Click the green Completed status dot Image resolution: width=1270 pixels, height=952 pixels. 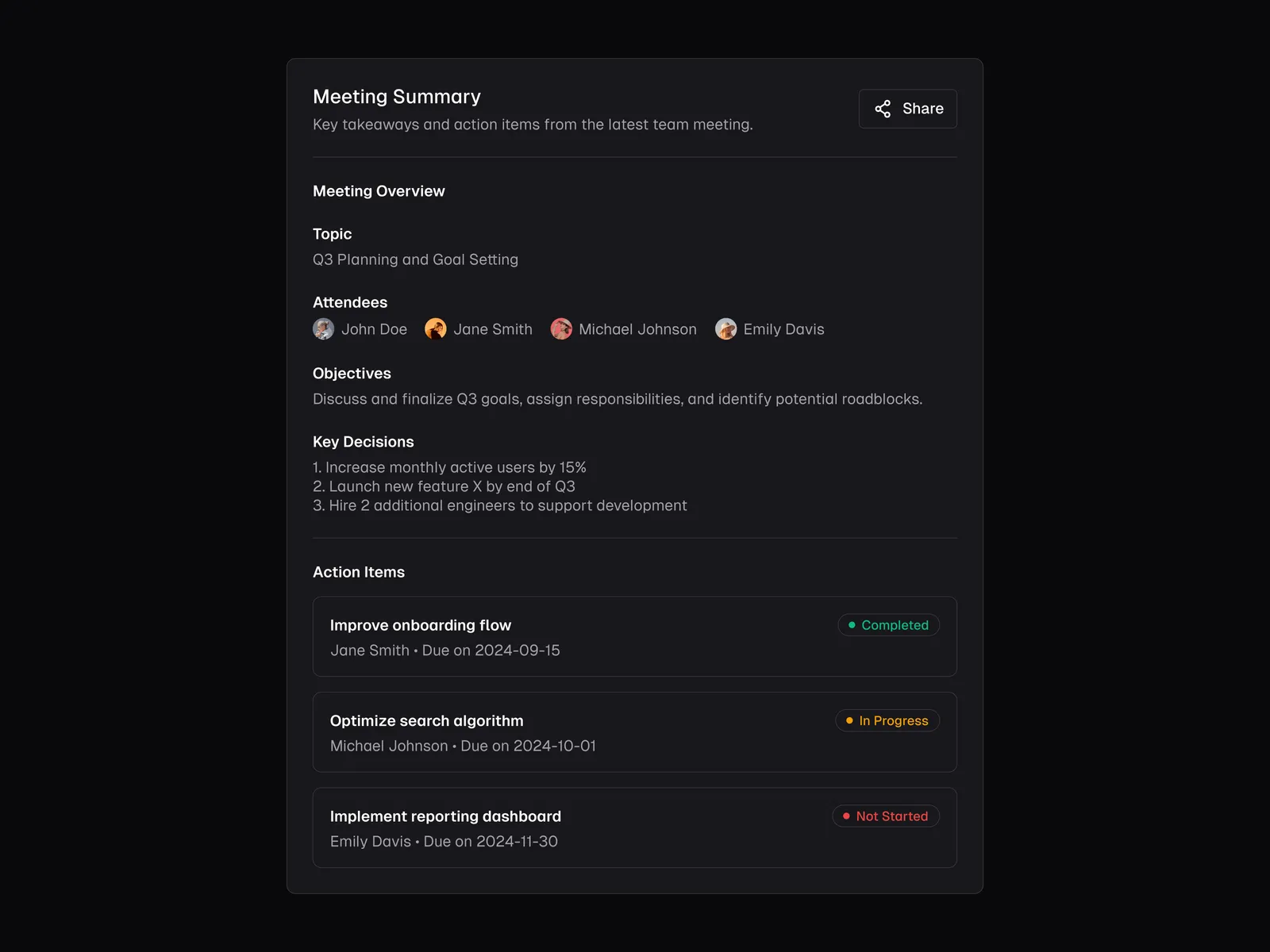point(852,625)
